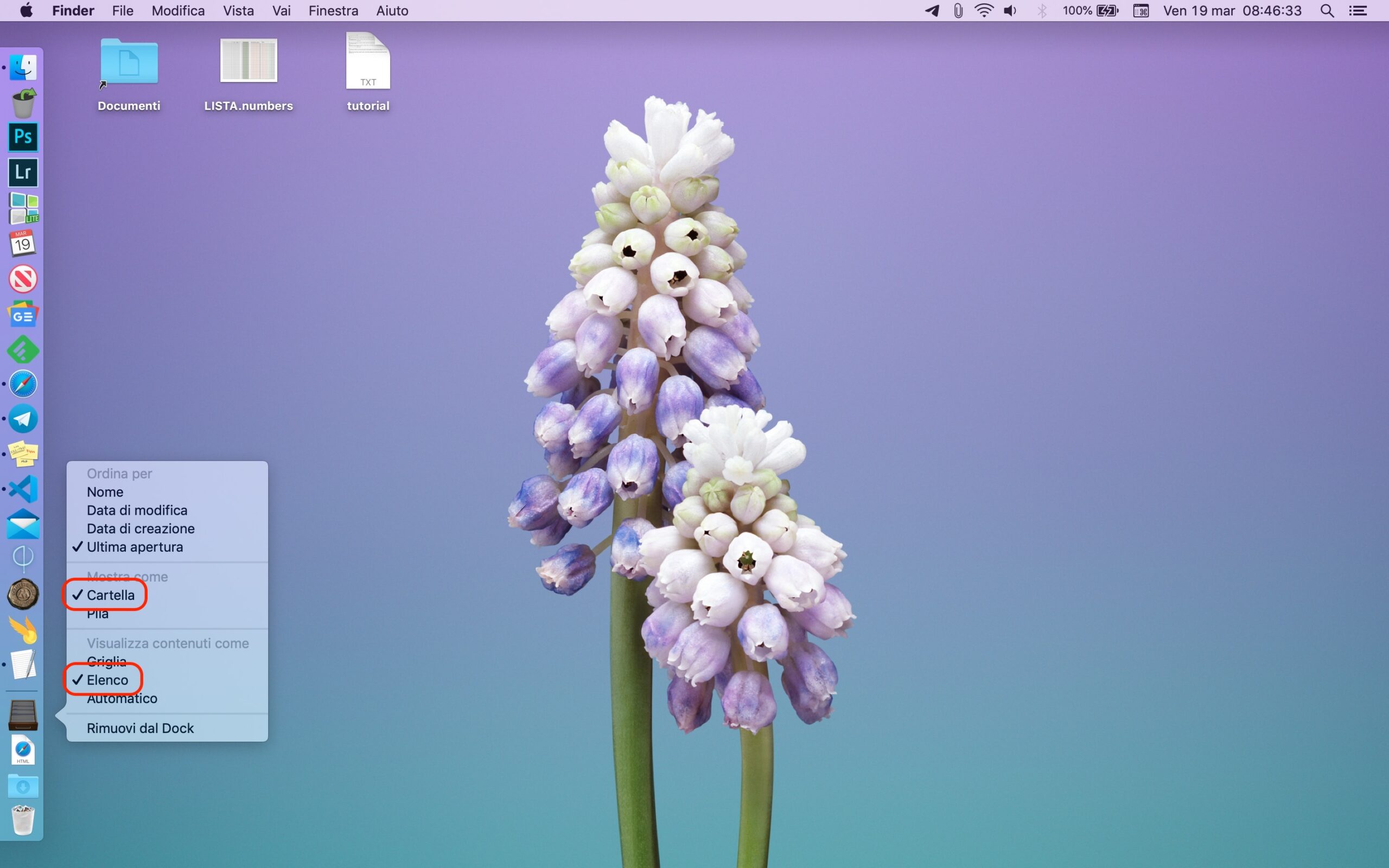This screenshot has width=1389, height=868.
Task: Open the Trash in the Dock
Action: click(23, 820)
